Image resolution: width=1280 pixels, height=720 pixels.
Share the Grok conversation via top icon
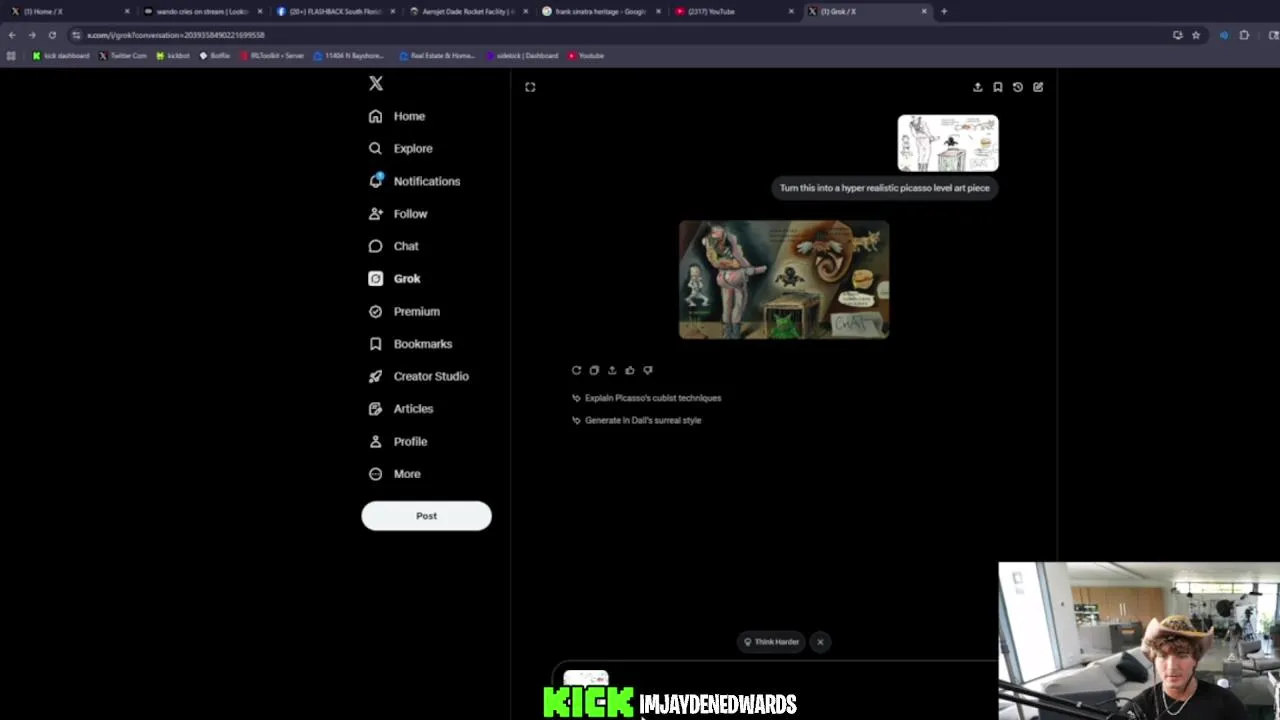(x=977, y=87)
